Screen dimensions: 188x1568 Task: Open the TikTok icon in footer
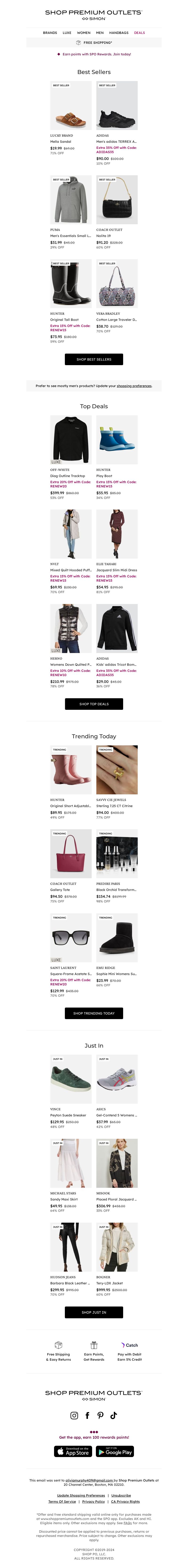click(114, 1415)
